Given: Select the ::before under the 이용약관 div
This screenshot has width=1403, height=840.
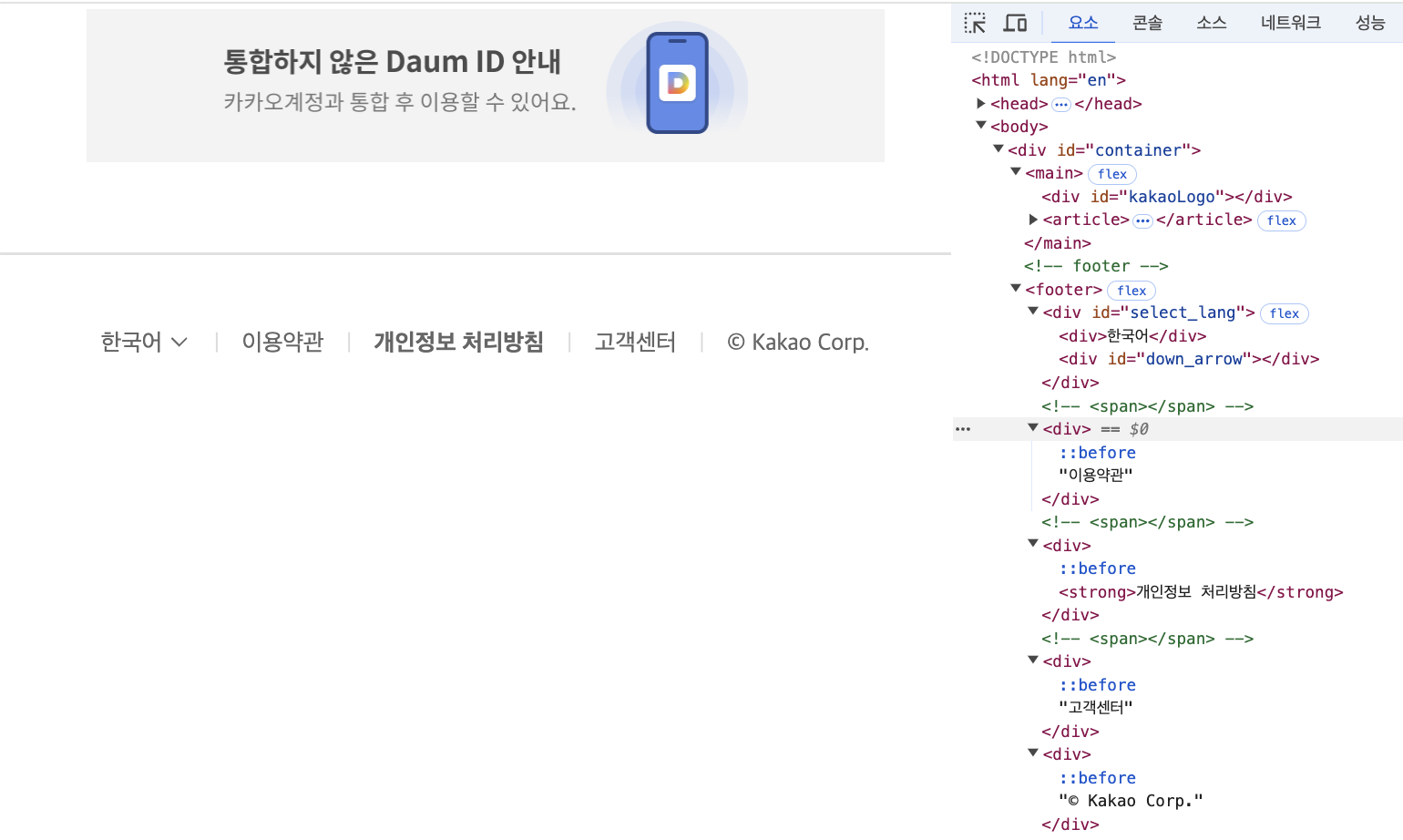Looking at the screenshot, I should (x=1097, y=453).
